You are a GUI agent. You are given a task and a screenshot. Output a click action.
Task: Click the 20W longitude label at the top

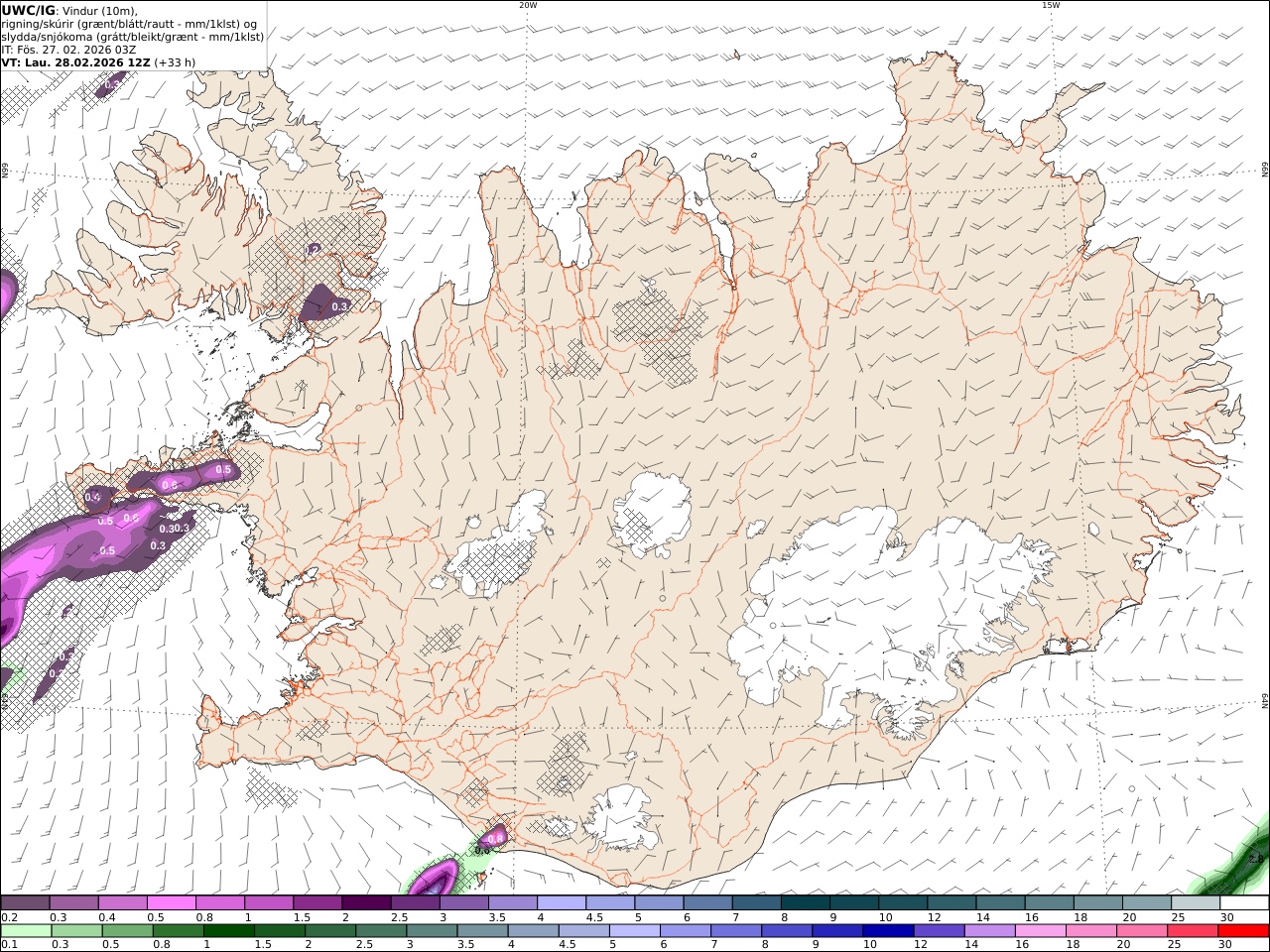[528, 5]
